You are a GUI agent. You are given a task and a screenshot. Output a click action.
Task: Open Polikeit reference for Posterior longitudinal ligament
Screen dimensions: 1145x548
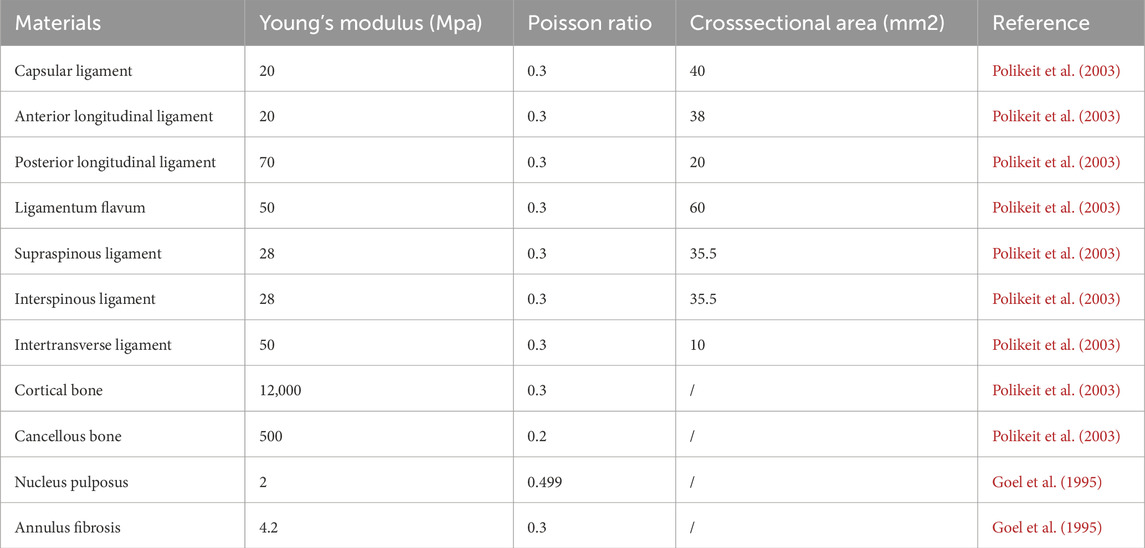1055,162
